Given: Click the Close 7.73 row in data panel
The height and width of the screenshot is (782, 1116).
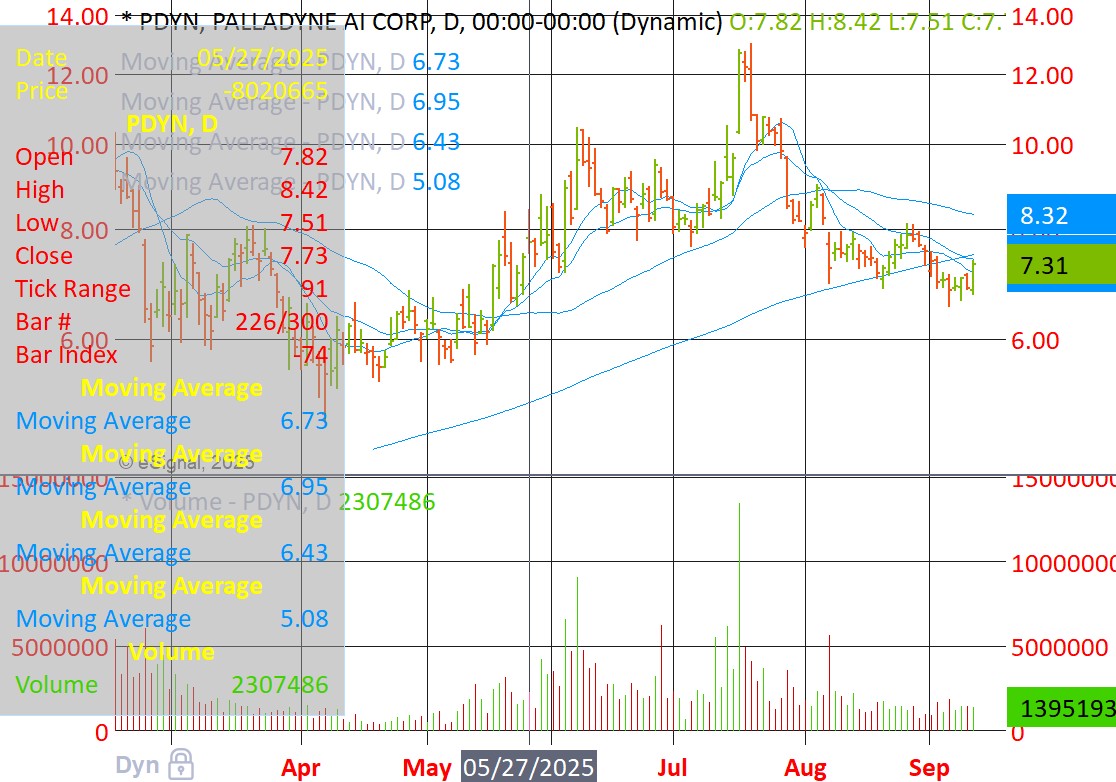Looking at the screenshot, I should click(x=172, y=256).
